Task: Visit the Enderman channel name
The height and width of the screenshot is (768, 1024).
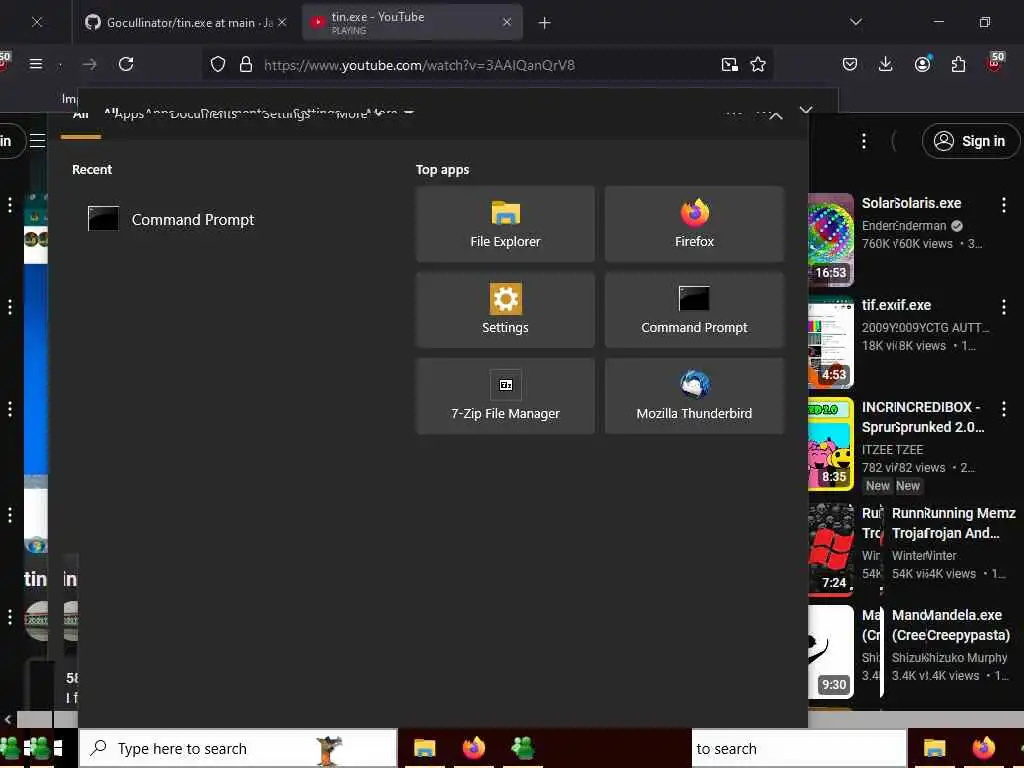Action: [904, 226]
